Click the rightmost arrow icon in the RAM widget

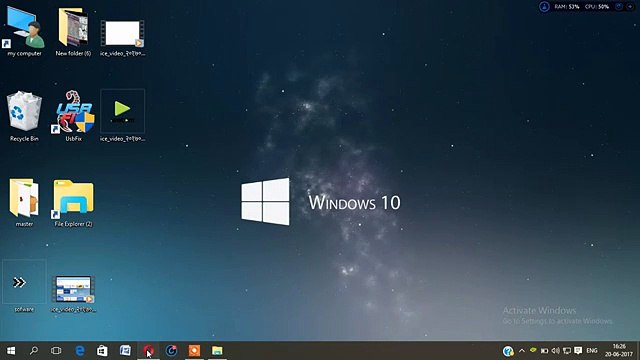point(630,7)
